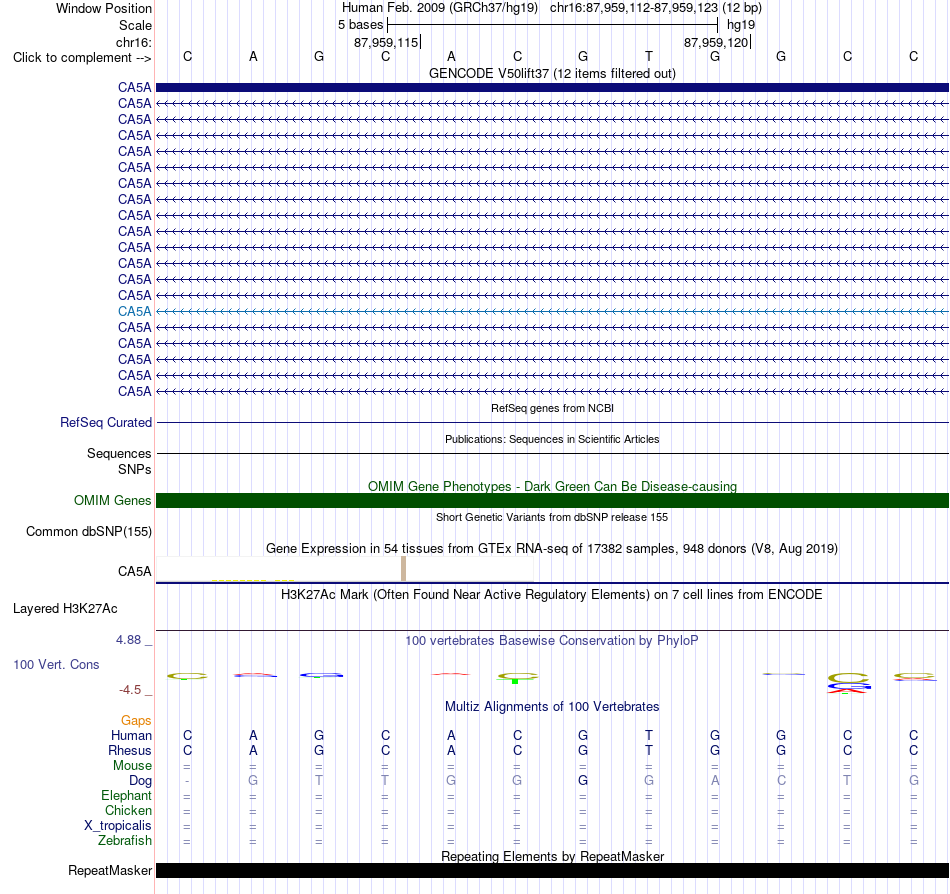Image resolution: width=950 pixels, height=894 pixels.
Task: Click the Chicken alignment row label
Action: (x=128, y=810)
